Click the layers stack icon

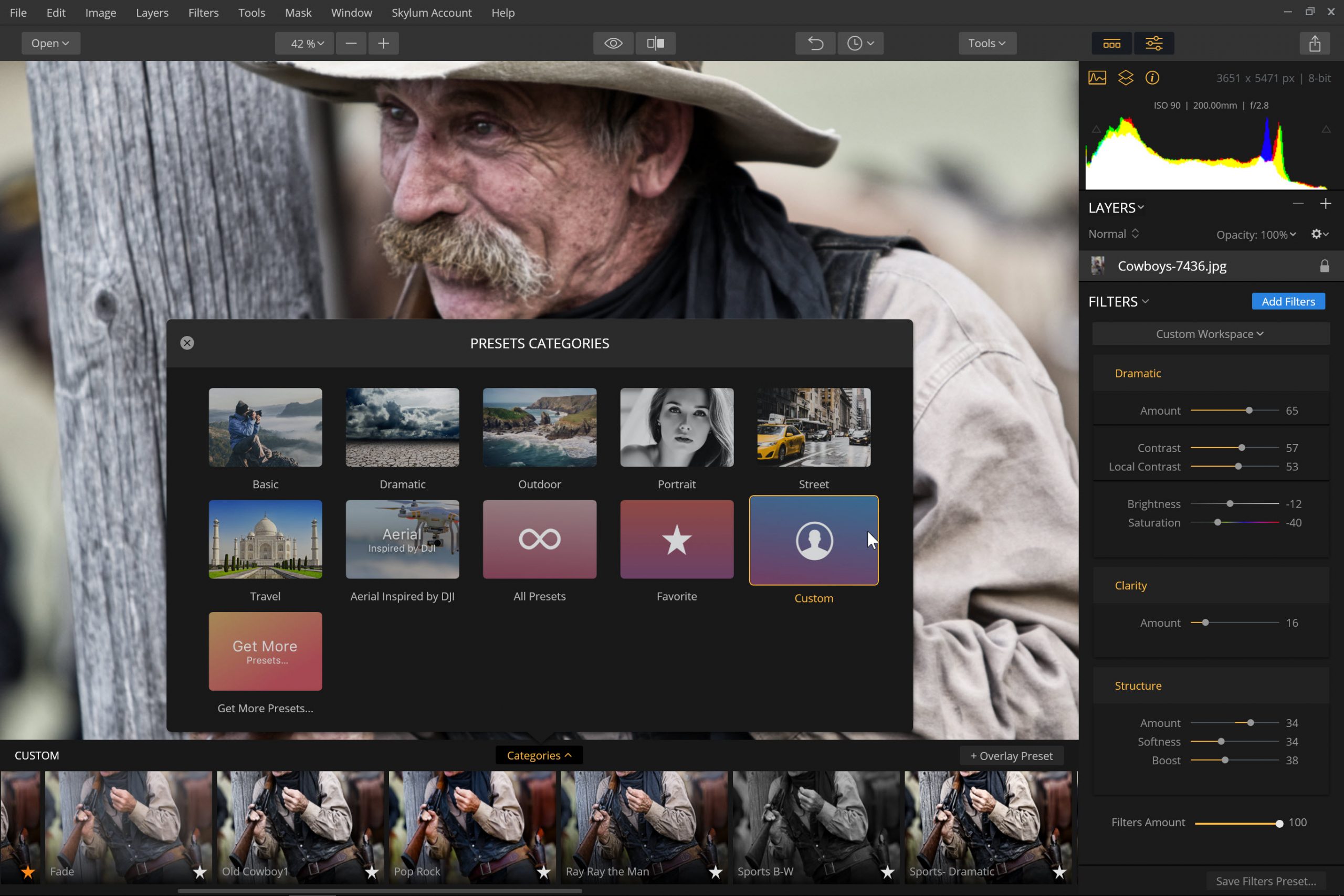(x=1125, y=78)
